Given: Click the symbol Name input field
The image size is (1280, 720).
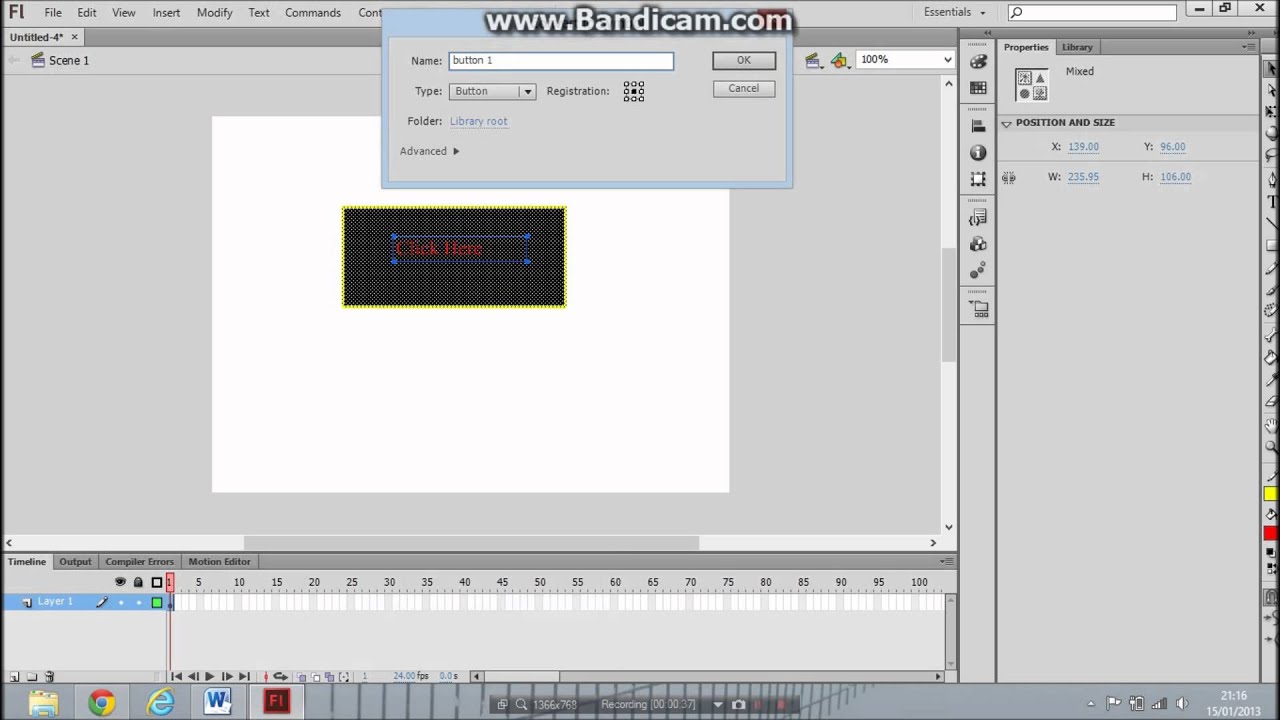Looking at the screenshot, I should [561, 61].
